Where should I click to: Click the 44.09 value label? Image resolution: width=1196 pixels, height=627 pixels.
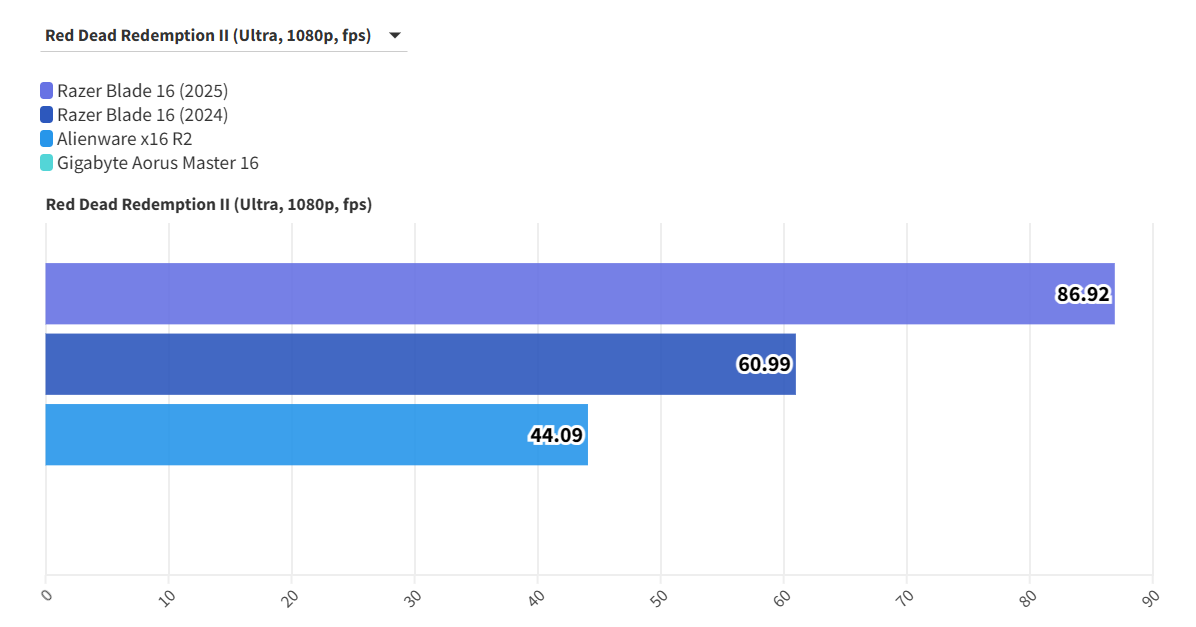tap(556, 436)
